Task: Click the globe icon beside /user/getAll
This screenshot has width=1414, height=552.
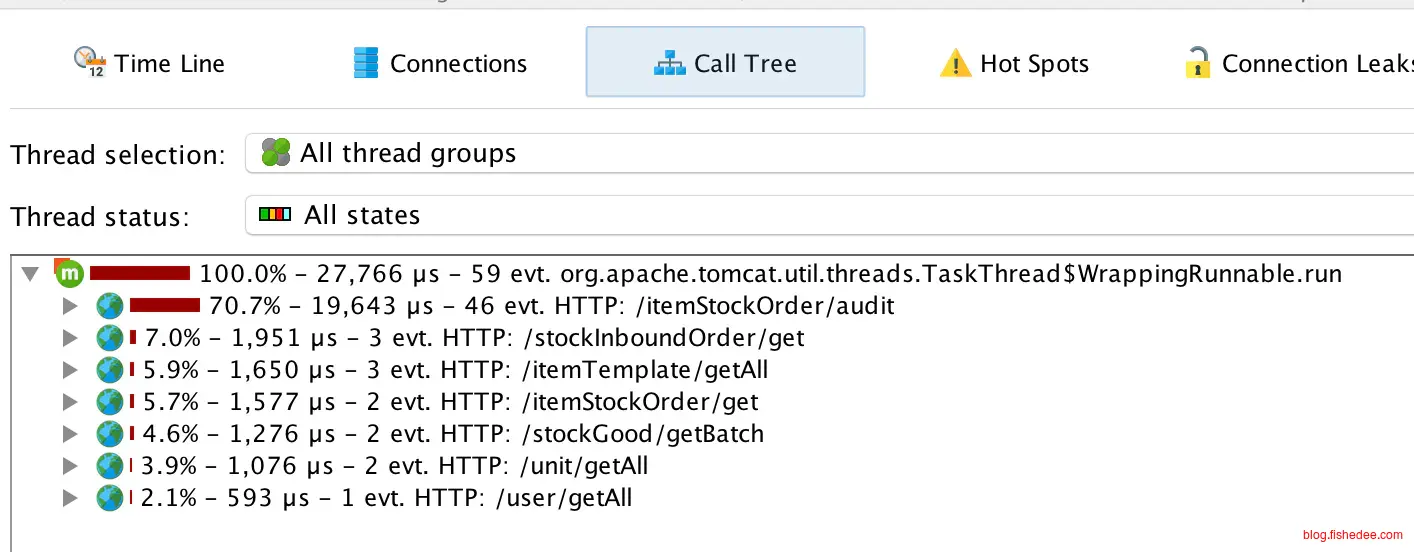Action: [109, 498]
